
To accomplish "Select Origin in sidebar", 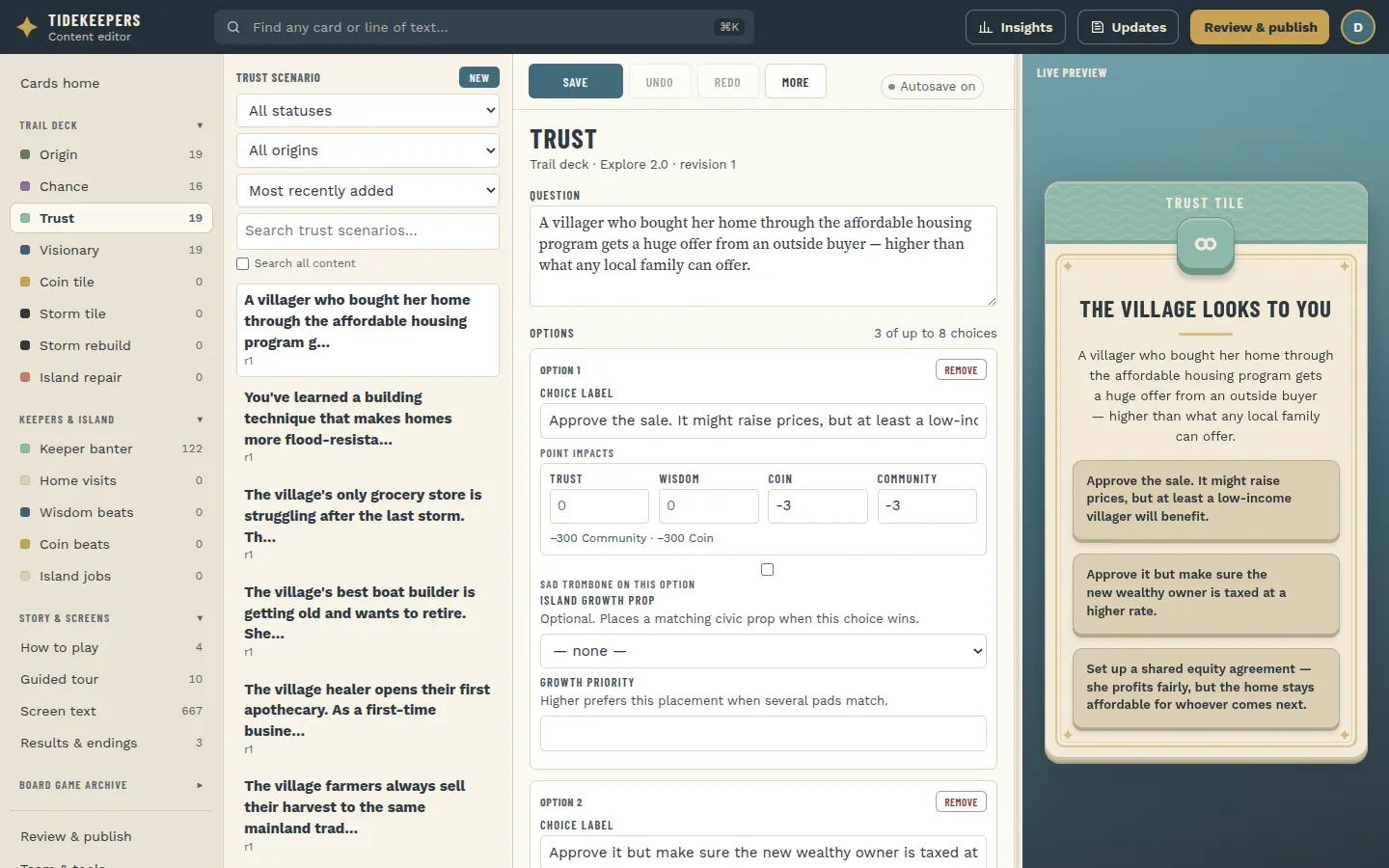I will [111, 154].
